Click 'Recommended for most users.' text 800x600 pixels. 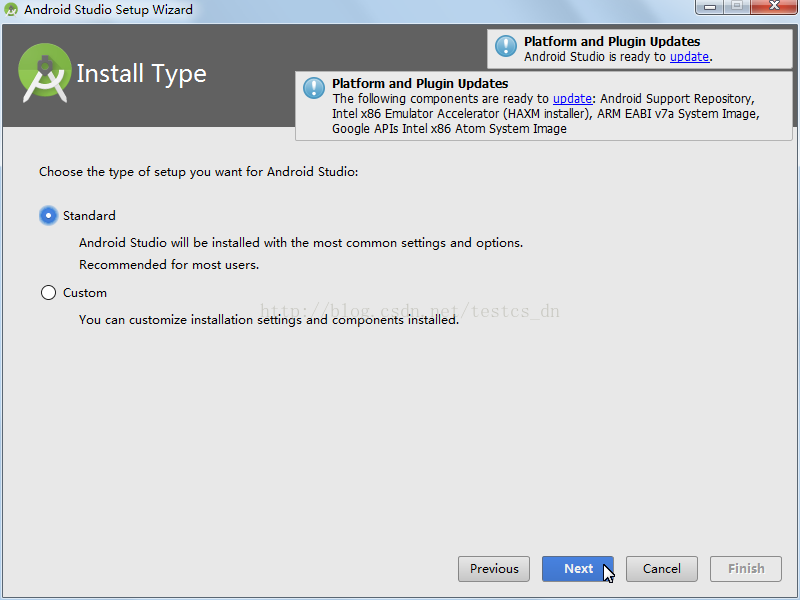pyautogui.click(x=169, y=265)
